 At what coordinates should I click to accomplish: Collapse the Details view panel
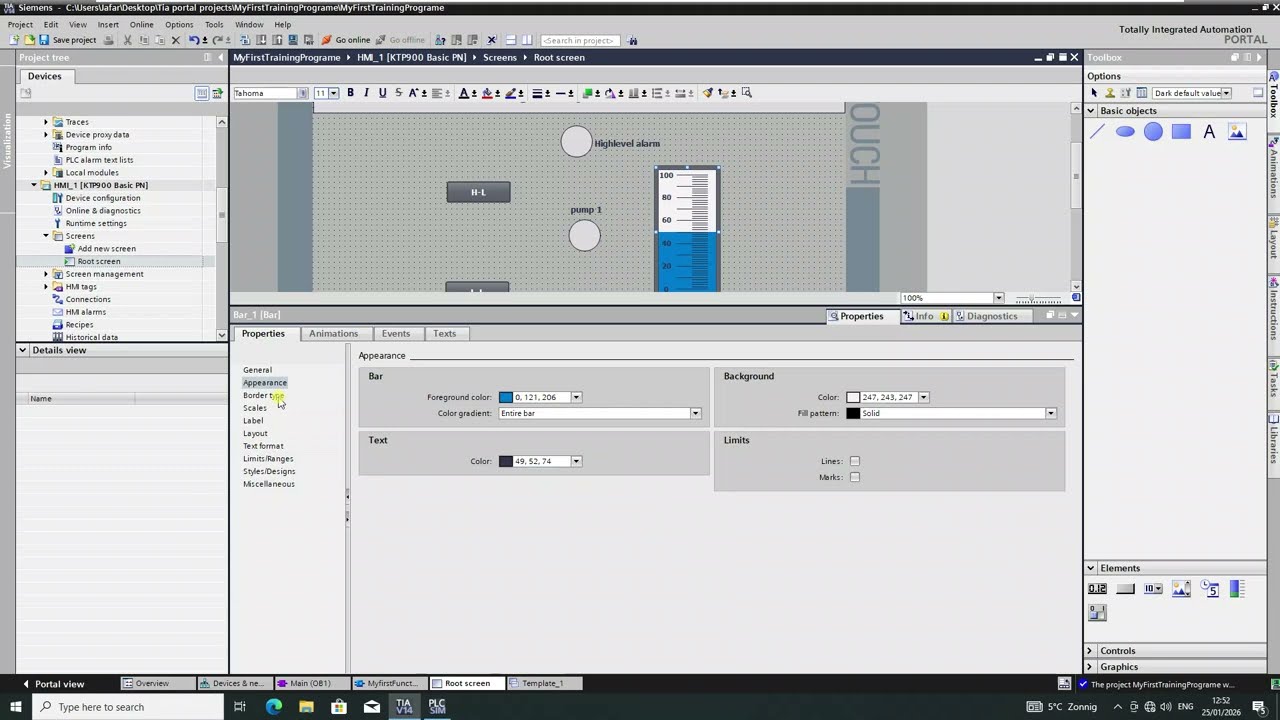click(x=23, y=350)
